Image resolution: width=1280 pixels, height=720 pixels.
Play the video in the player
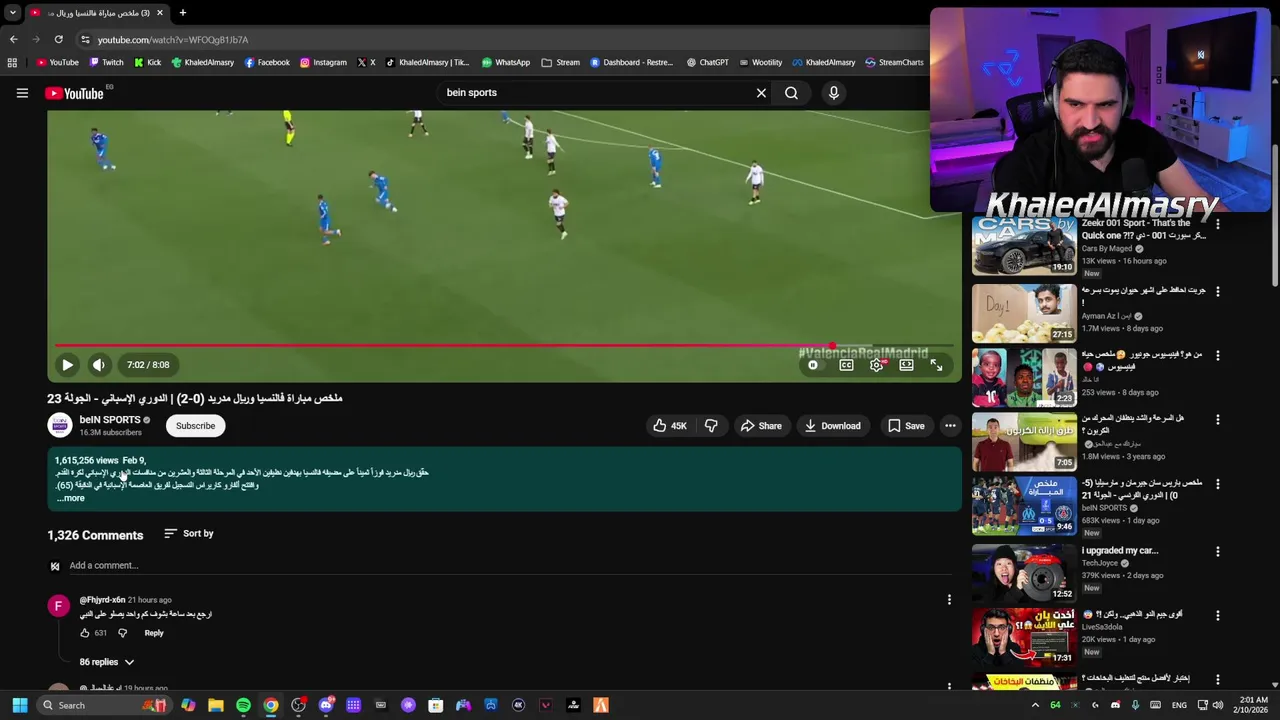(x=67, y=365)
